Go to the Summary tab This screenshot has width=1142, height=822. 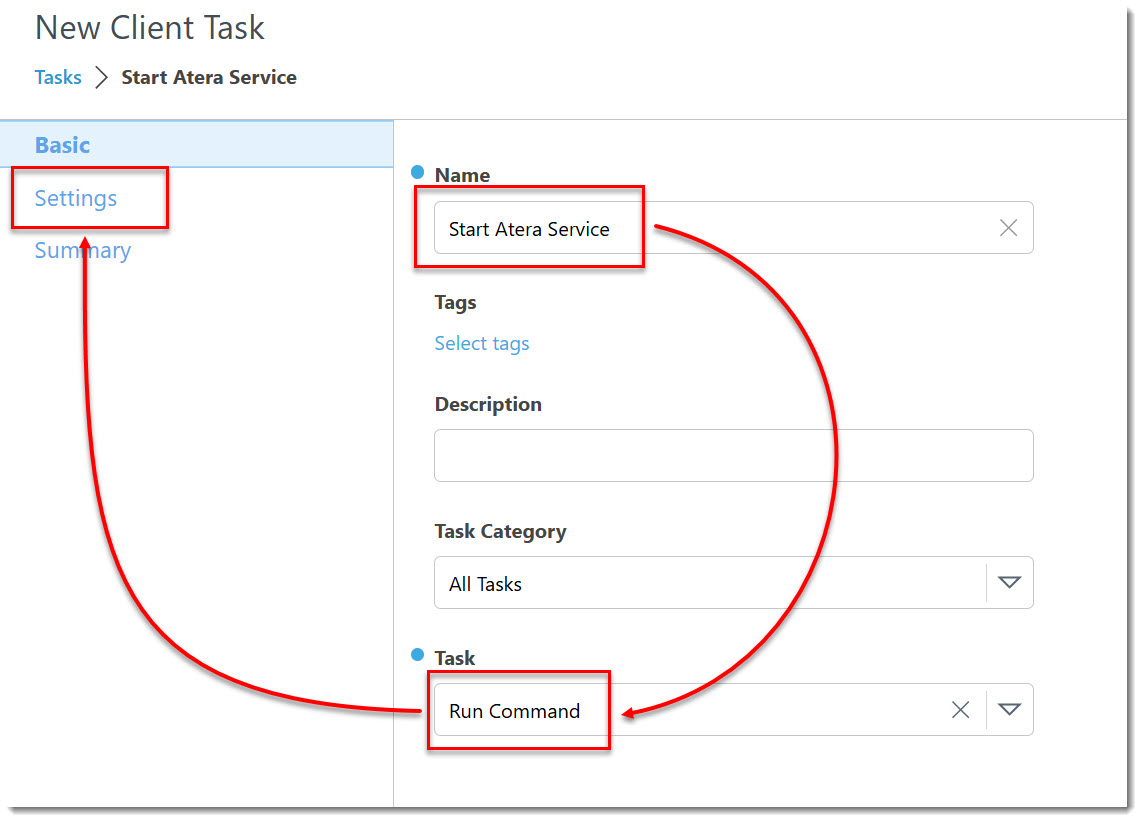tap(83, 250)
